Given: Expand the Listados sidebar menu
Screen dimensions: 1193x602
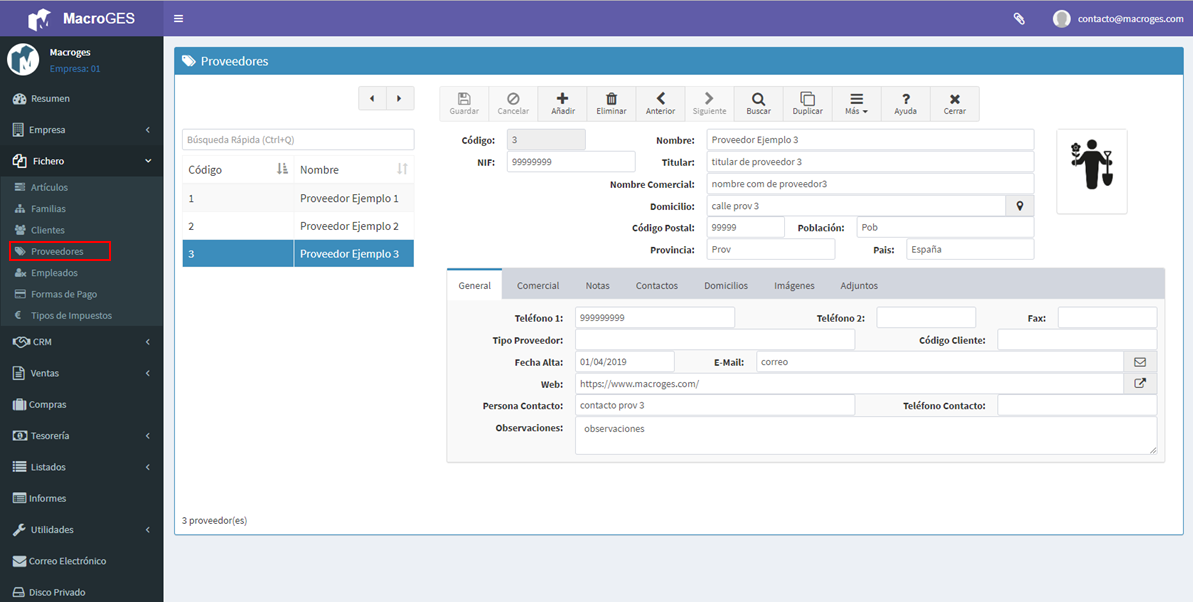Looking at the screenshot, I should tap(81, 467).
